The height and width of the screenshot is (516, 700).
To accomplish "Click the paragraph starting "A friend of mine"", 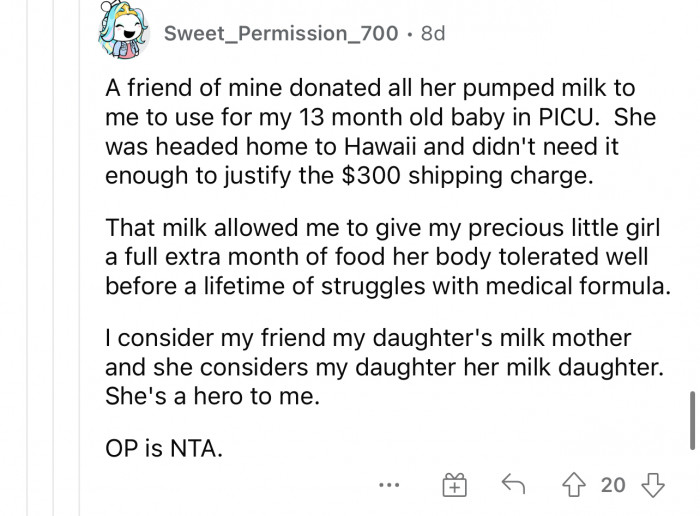I will click(380, 133).
